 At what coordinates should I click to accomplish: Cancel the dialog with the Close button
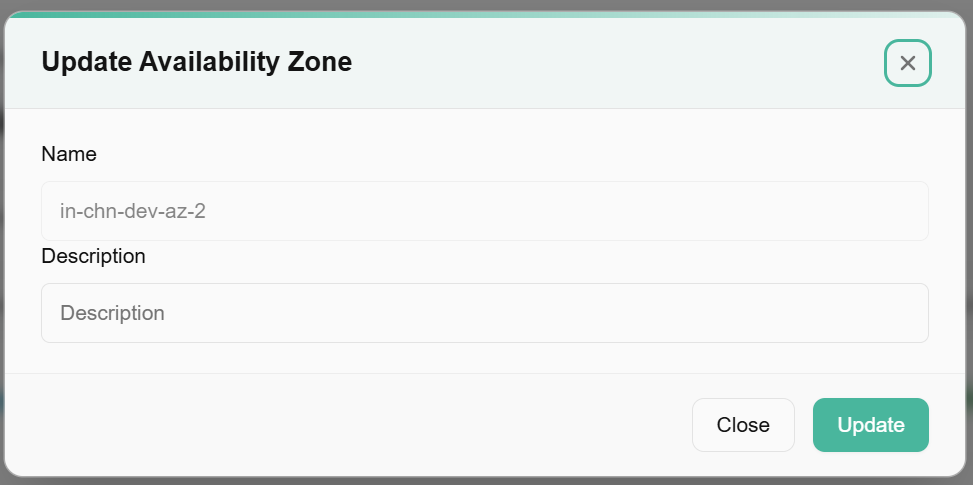click(x=743, y=425)
